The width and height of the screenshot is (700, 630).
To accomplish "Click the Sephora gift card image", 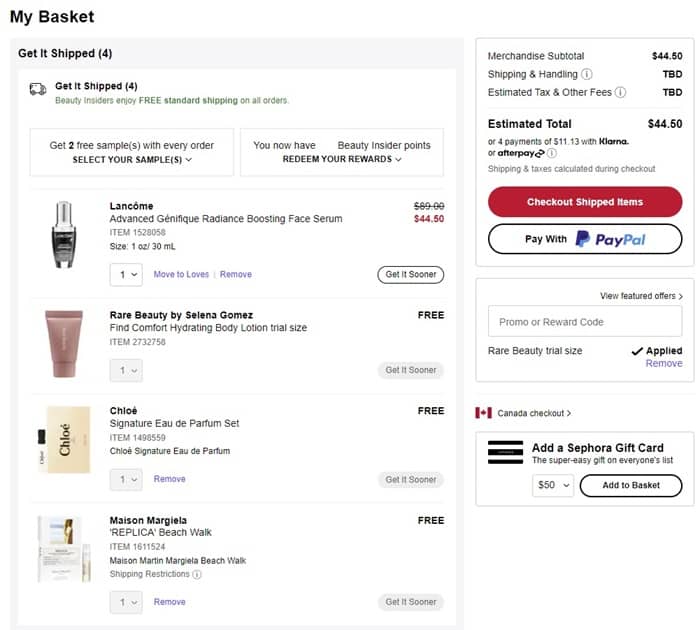I will [x=505, y=452].
